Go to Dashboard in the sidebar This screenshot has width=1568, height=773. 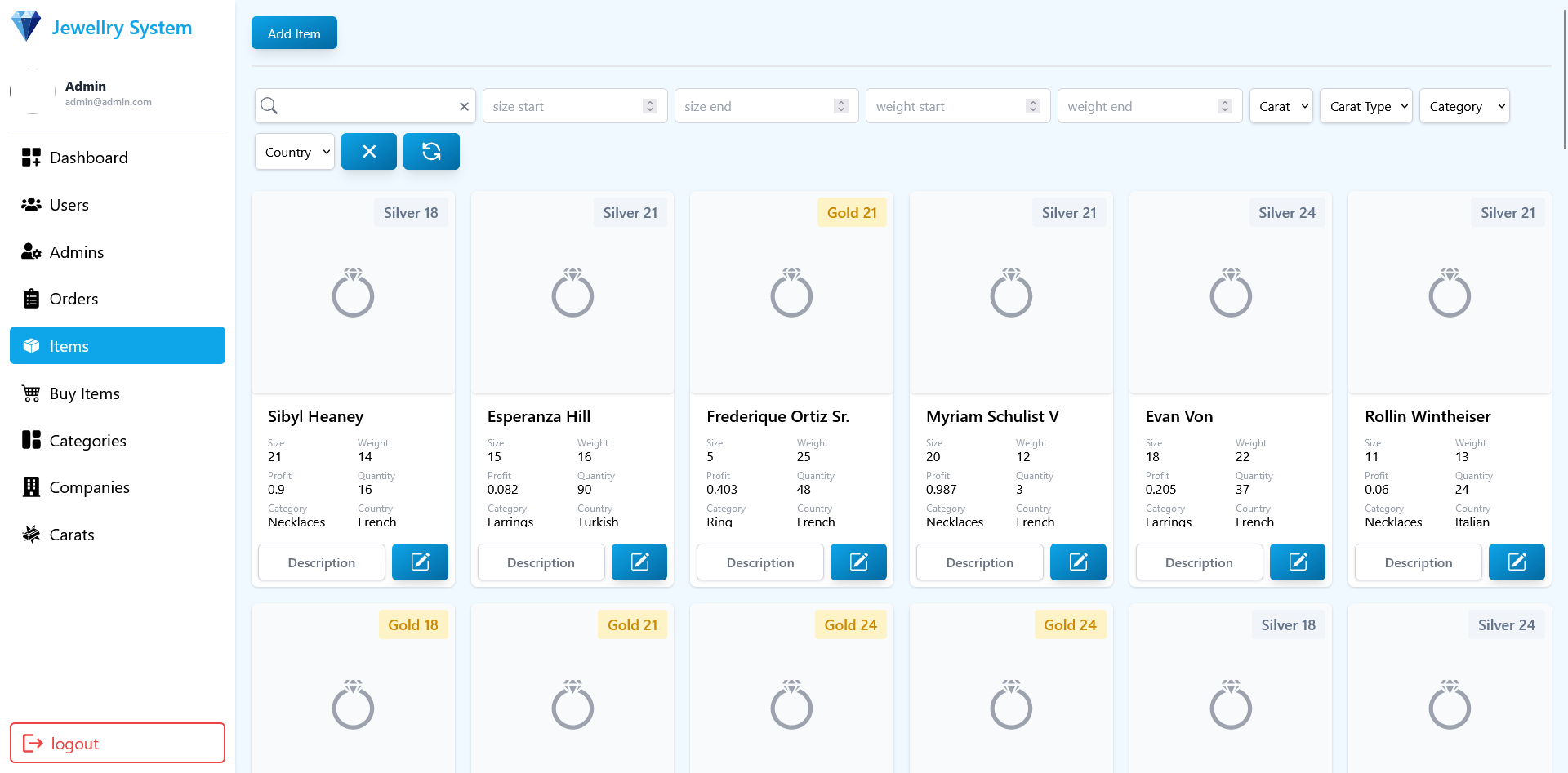[88, 158]
